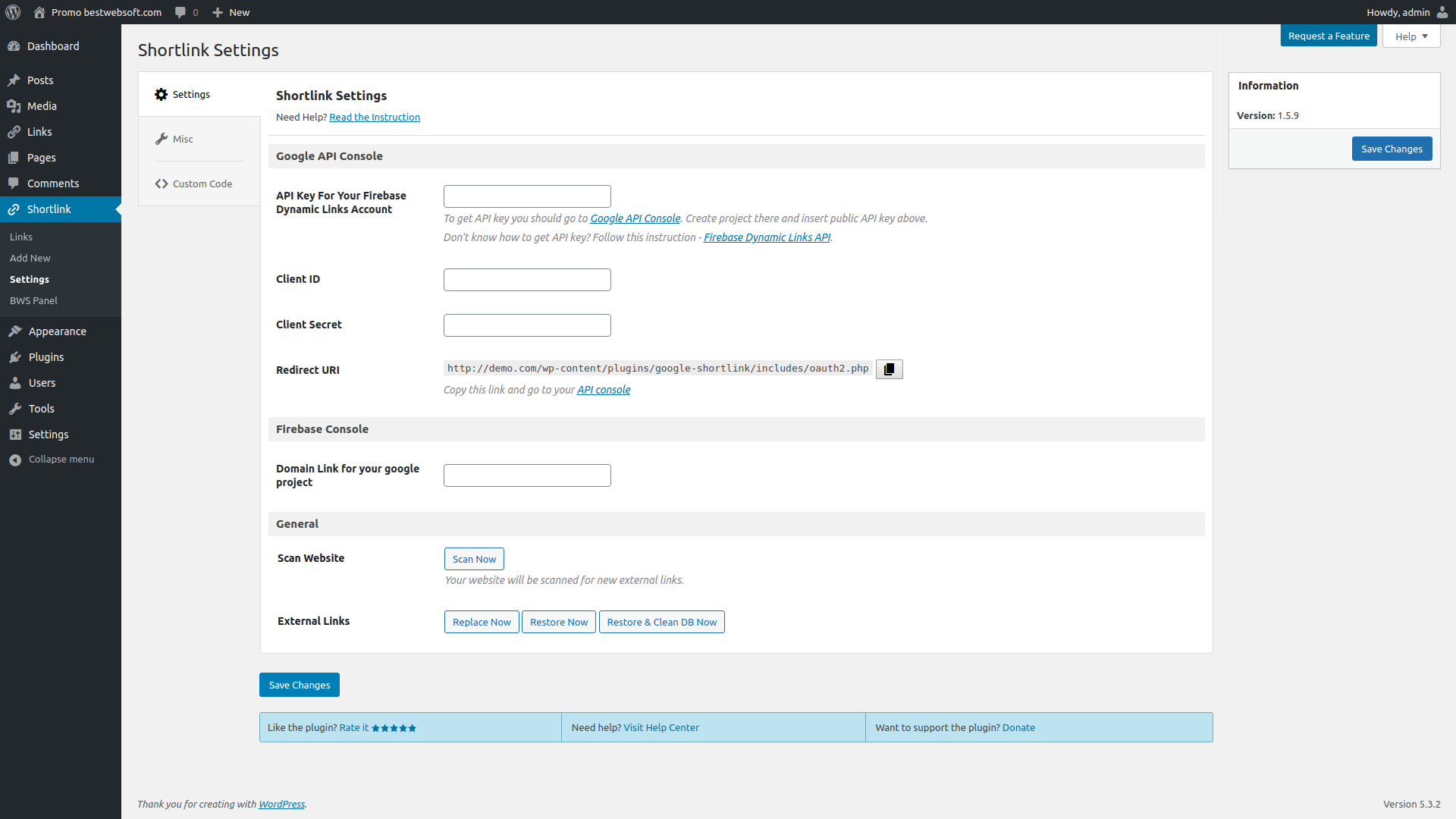Viewport: 1456px width, 819px height.
Task: Switch to the Custom Code tab
Action: pyautogui.click(x=199, y=184)
